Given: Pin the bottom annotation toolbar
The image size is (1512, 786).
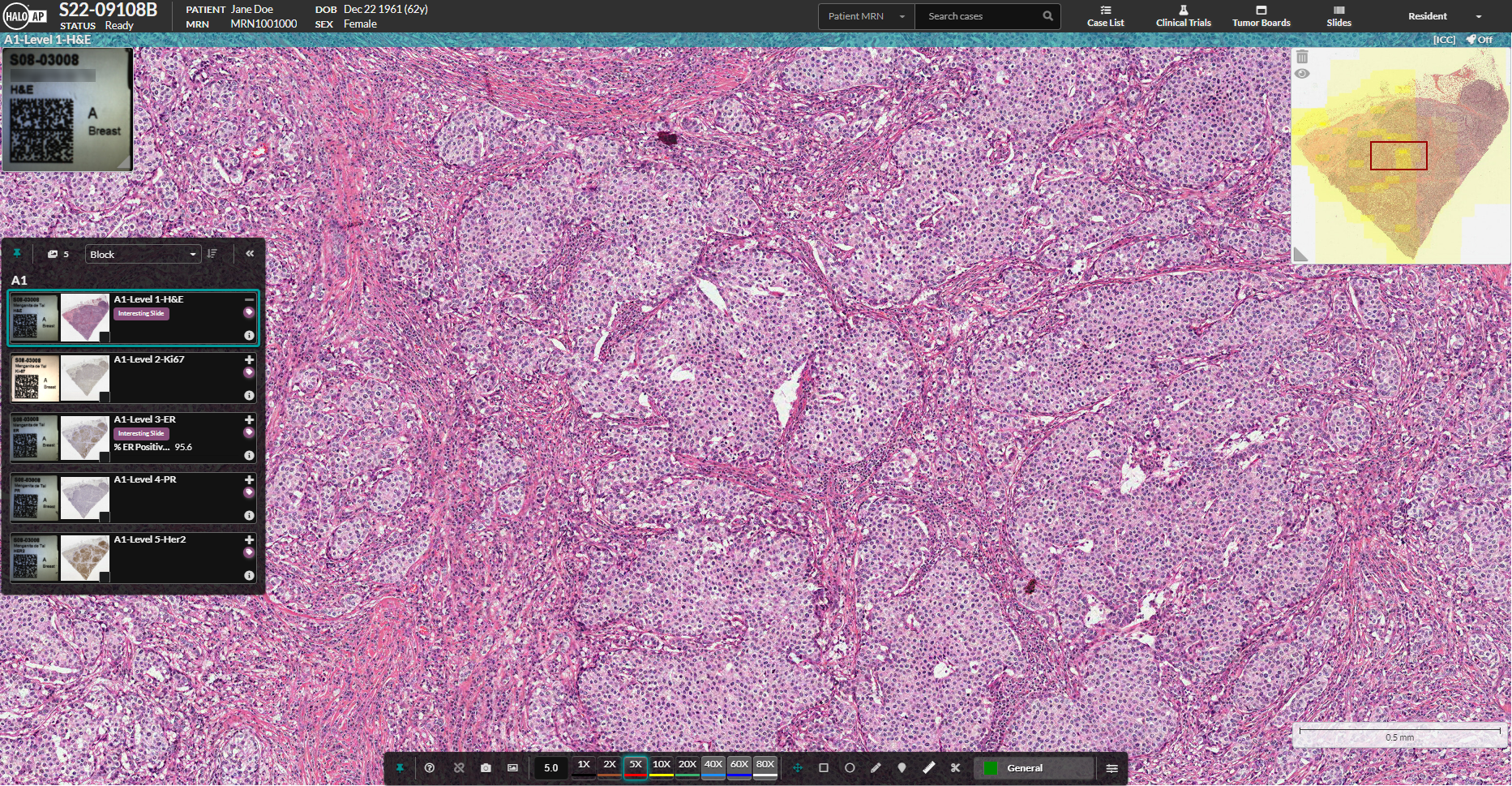Looking at the screenshot, I should [x=400, y=768].
